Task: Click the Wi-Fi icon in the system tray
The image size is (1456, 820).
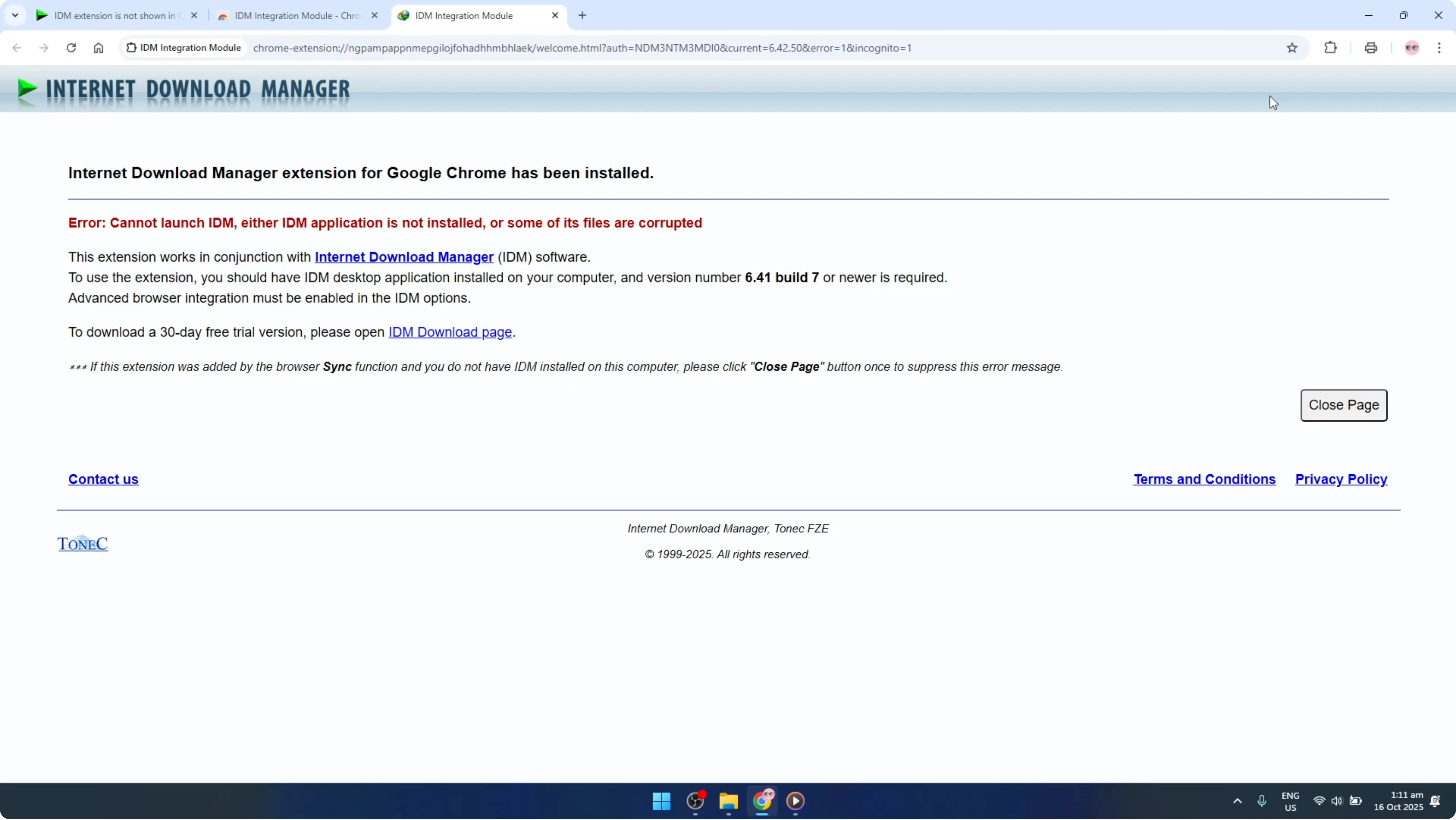Action: (1319, 802)
